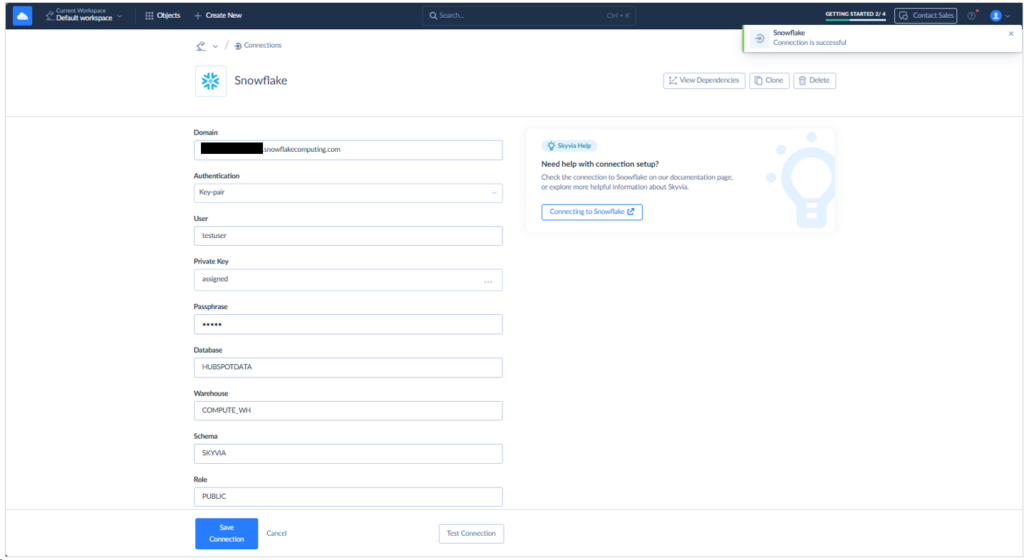Open the Objects menu
Image resolution: width=1024 pixels, height=560 pixels.
163,15
